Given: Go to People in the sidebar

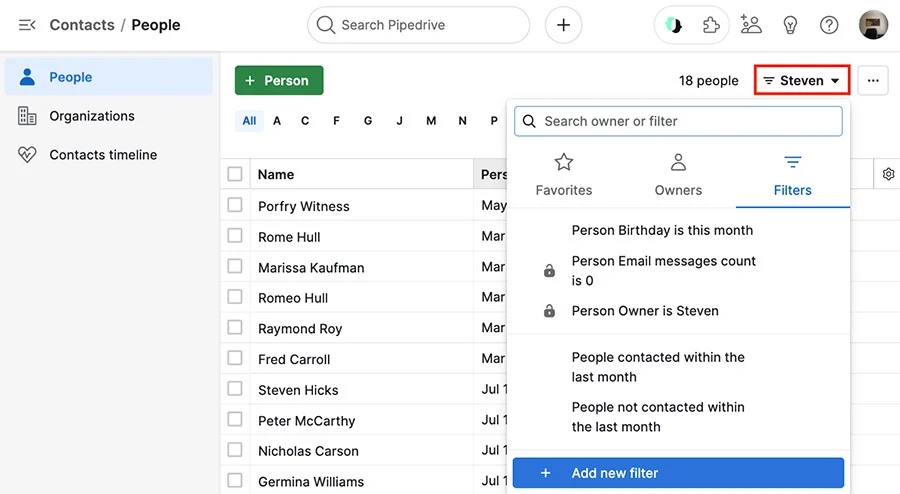Looking at the screenshot, I should pos(109,77).
